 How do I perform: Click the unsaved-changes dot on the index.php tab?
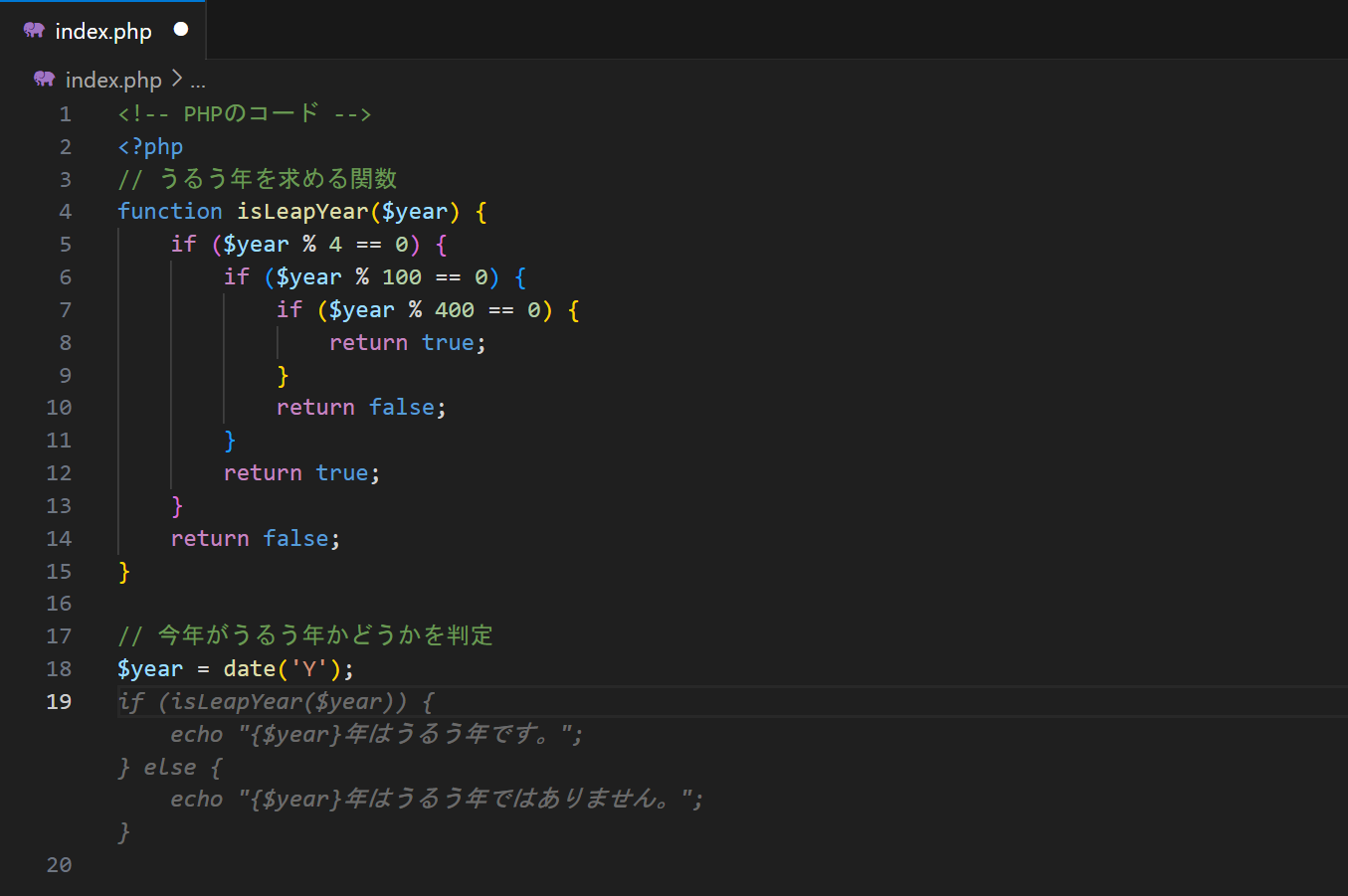(x=181, y=30)
